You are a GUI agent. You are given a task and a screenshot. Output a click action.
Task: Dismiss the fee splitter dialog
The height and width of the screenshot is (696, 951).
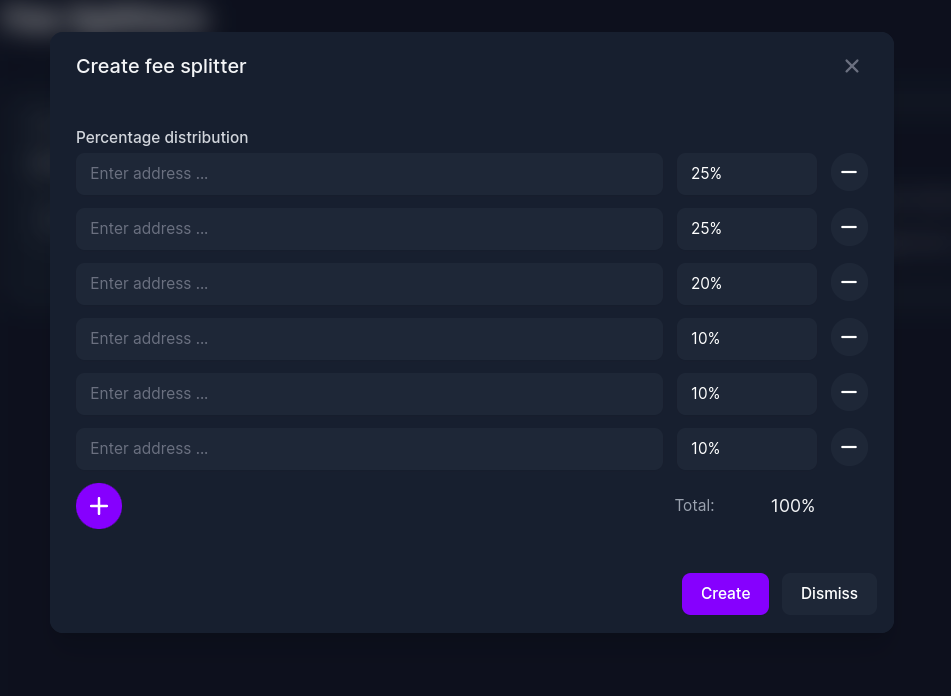point(829,594)
